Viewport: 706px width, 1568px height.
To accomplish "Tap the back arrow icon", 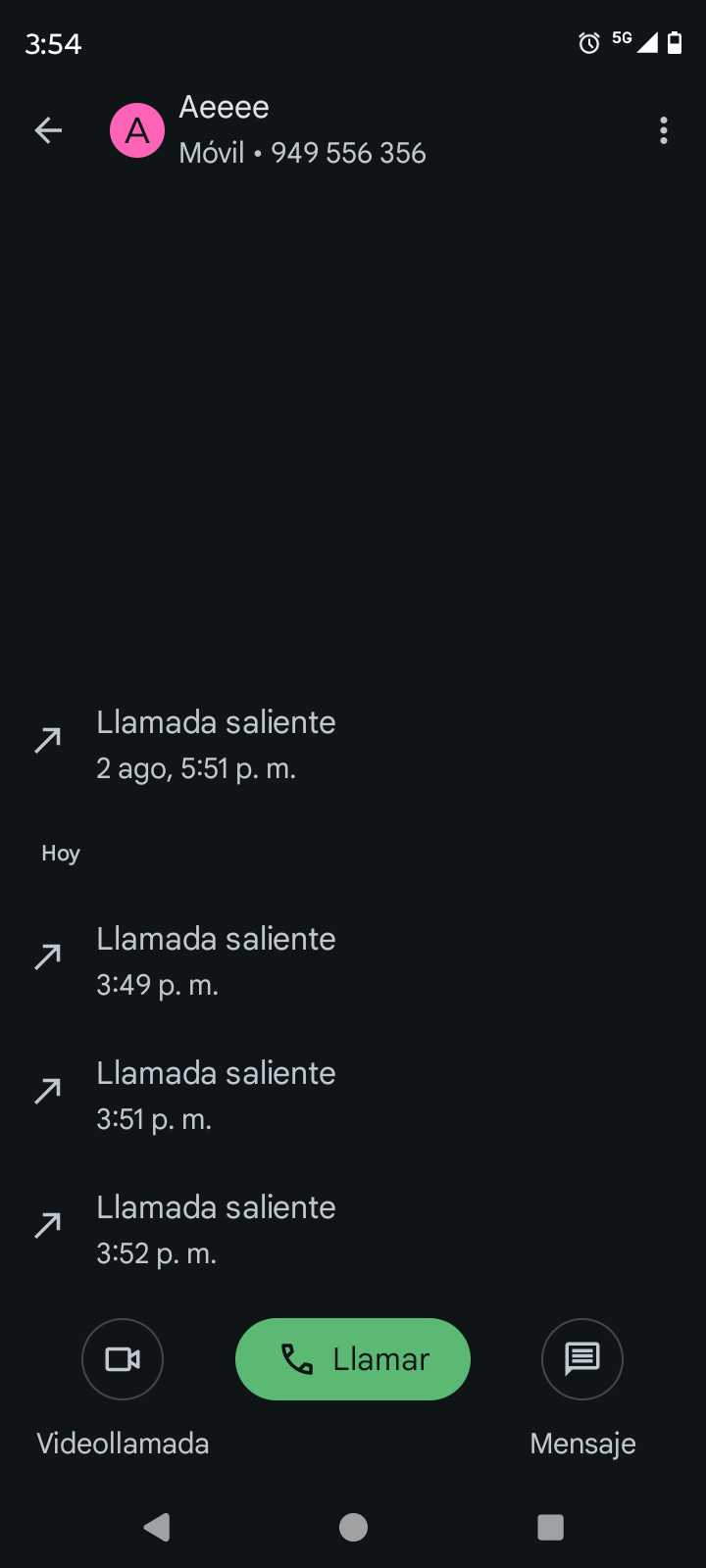I will tap(48, 130).
